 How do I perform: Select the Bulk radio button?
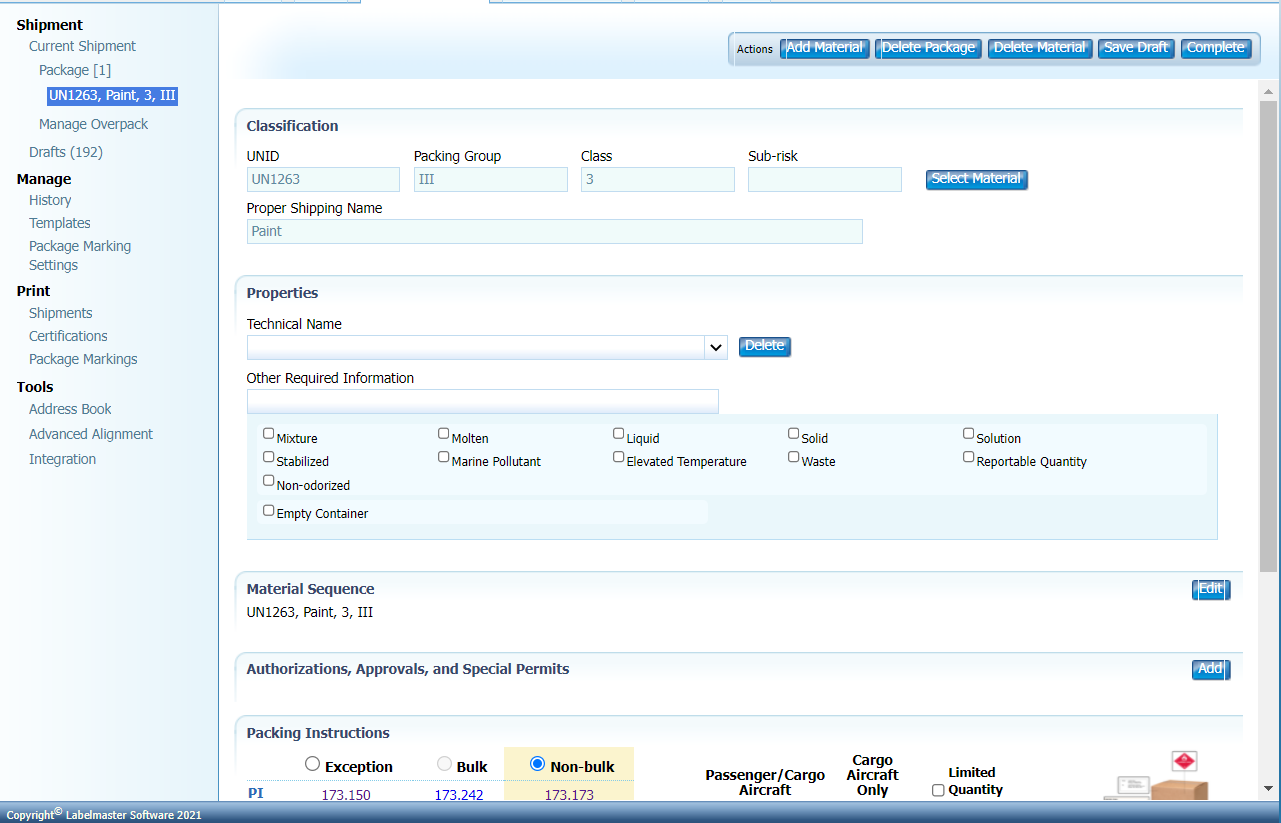(x=443, y=763)
